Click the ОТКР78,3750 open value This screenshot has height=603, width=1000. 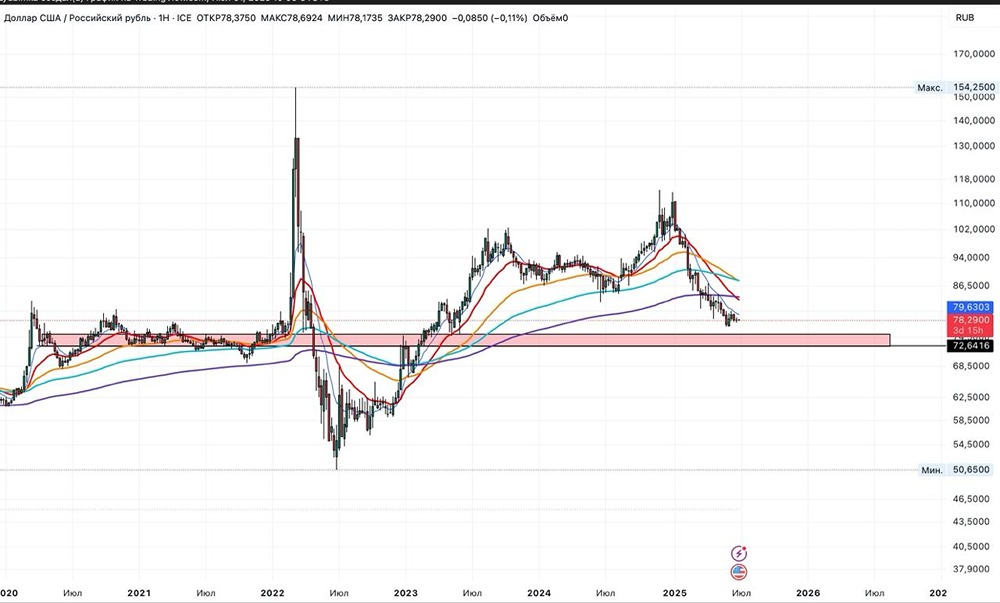(226, 18)
